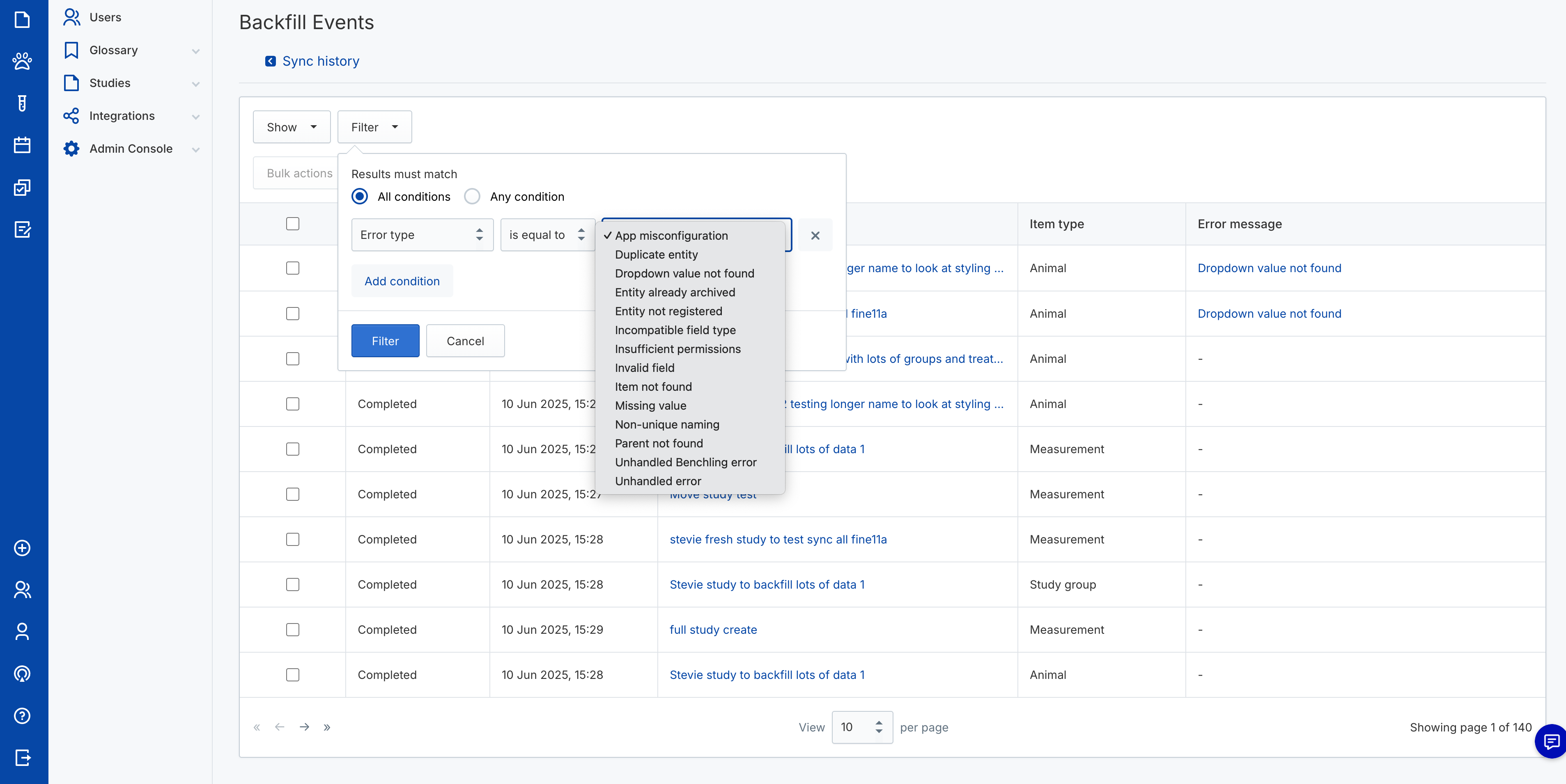Check the stevie fresh study Measurement row
This screenshot has height=784, width=1566.
coord(293,539)
